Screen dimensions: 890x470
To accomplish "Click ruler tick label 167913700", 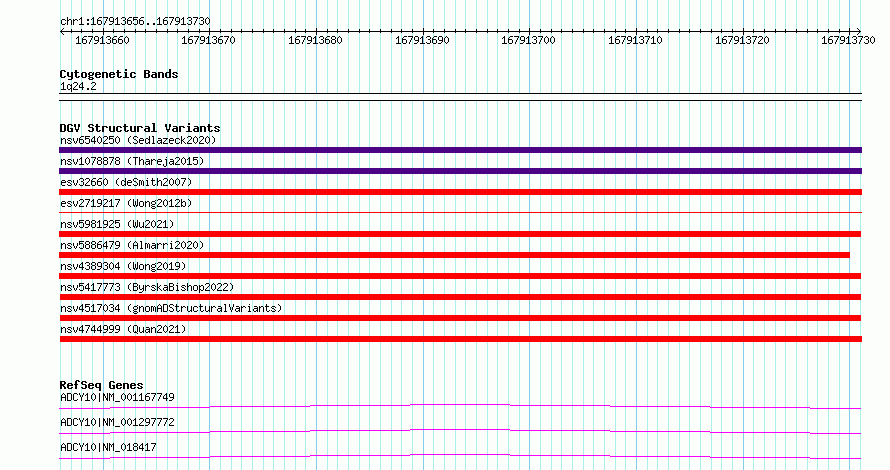I will pos(528,40).
